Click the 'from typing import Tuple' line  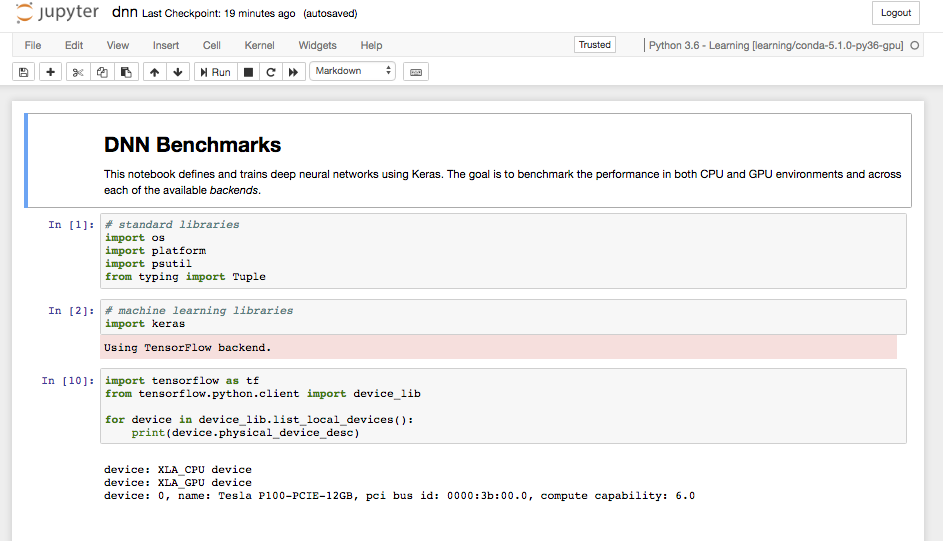coord(185,277)
